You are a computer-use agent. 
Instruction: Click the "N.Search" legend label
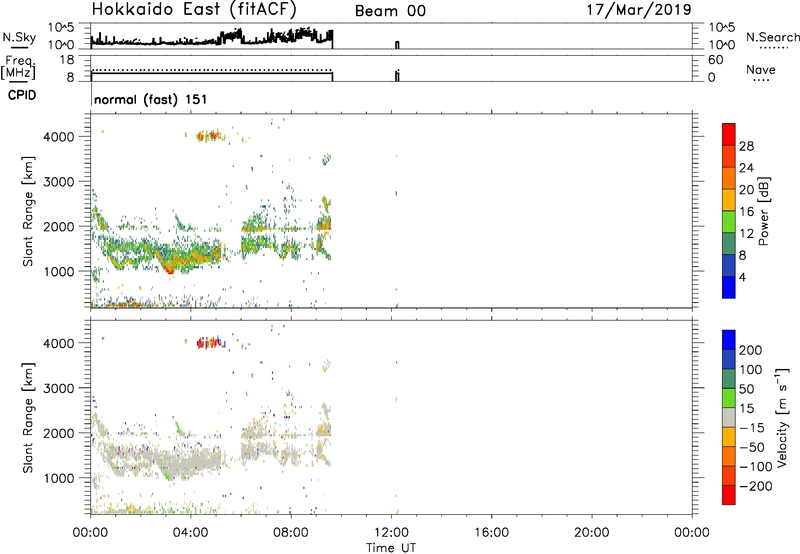(772, 37)
